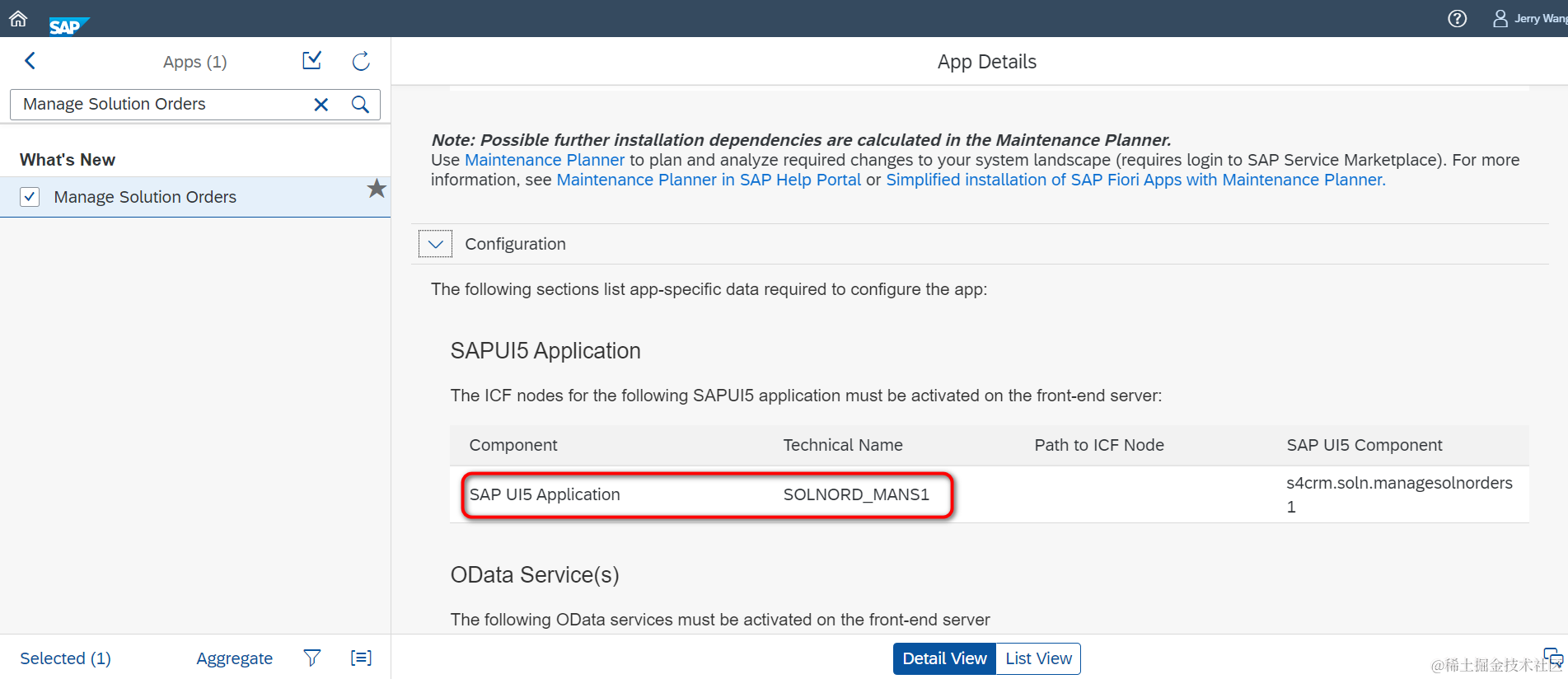Viewport: 1568px width, 679px height.
Task: Go back using the left arrow
Action: click(30, 61)
